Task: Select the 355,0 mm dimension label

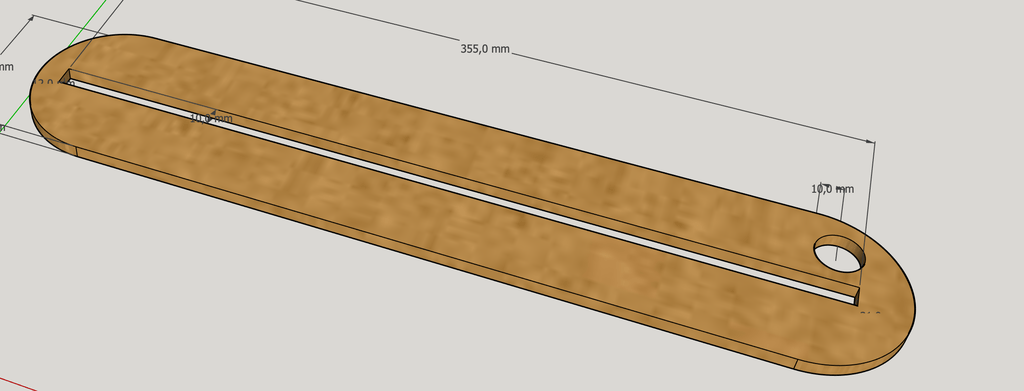Action: point(485,49)
